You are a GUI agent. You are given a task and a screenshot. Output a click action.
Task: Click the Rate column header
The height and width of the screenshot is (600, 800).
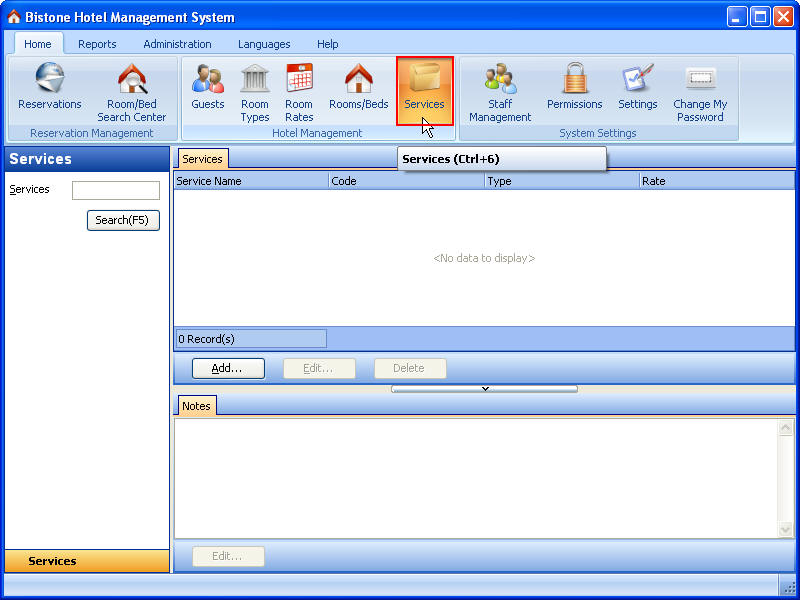pyautogui.click(x=715, y=181)
